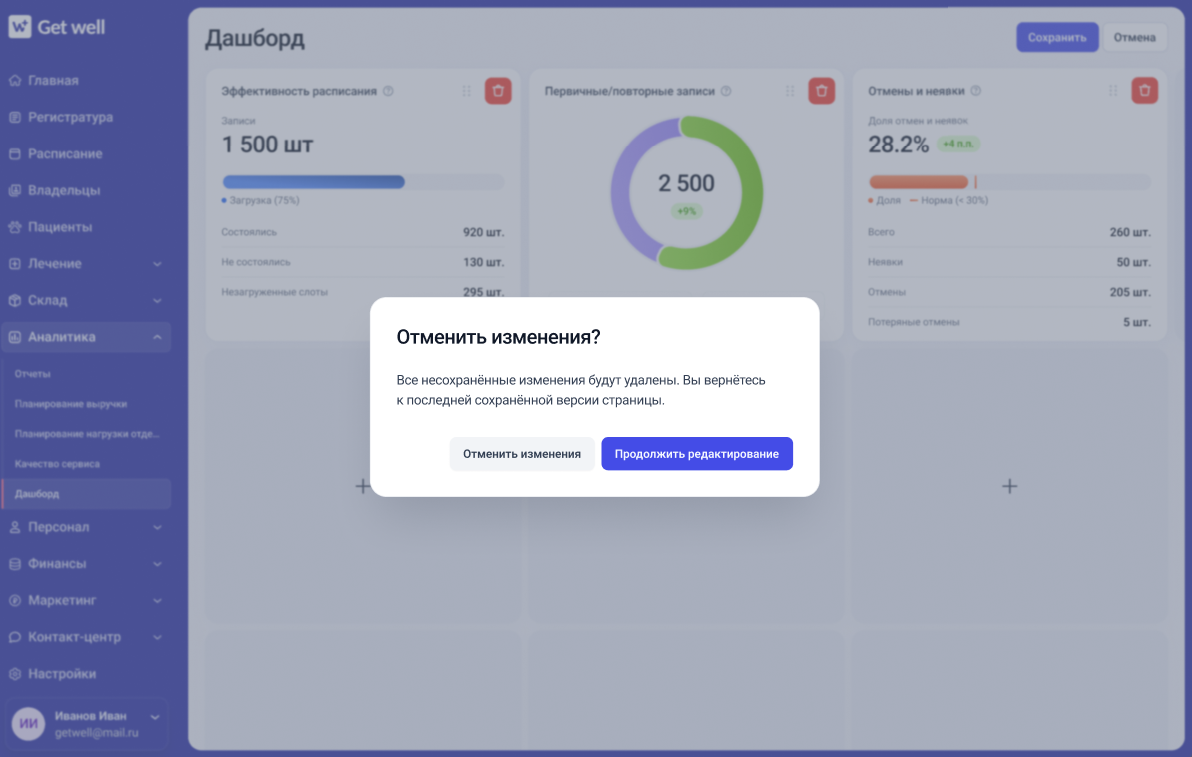Click the person icon beside Персонал
This screenshot has height=757, width=1192.
[15, 527]
